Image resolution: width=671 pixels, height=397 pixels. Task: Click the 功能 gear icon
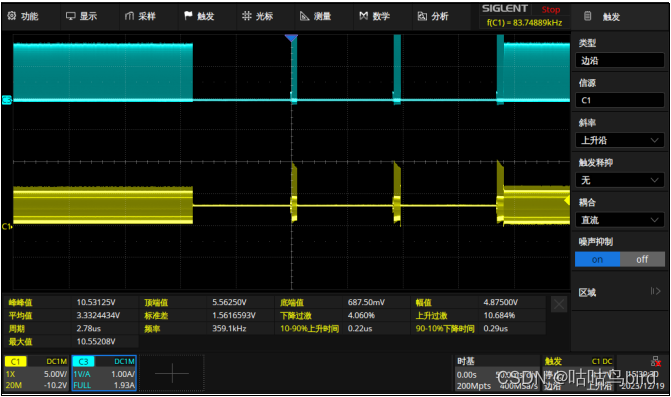point(12,16)
